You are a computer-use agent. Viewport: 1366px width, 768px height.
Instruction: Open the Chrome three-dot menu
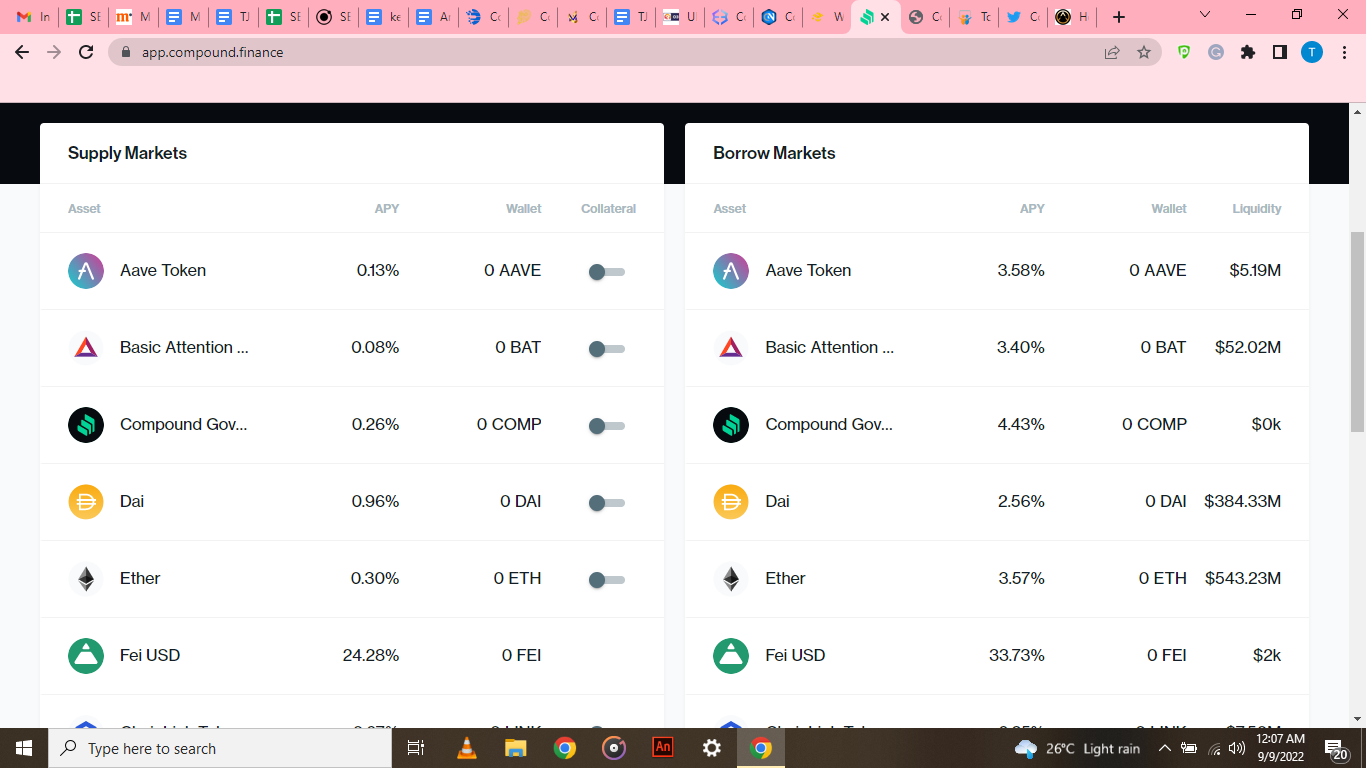(1344, 52)
